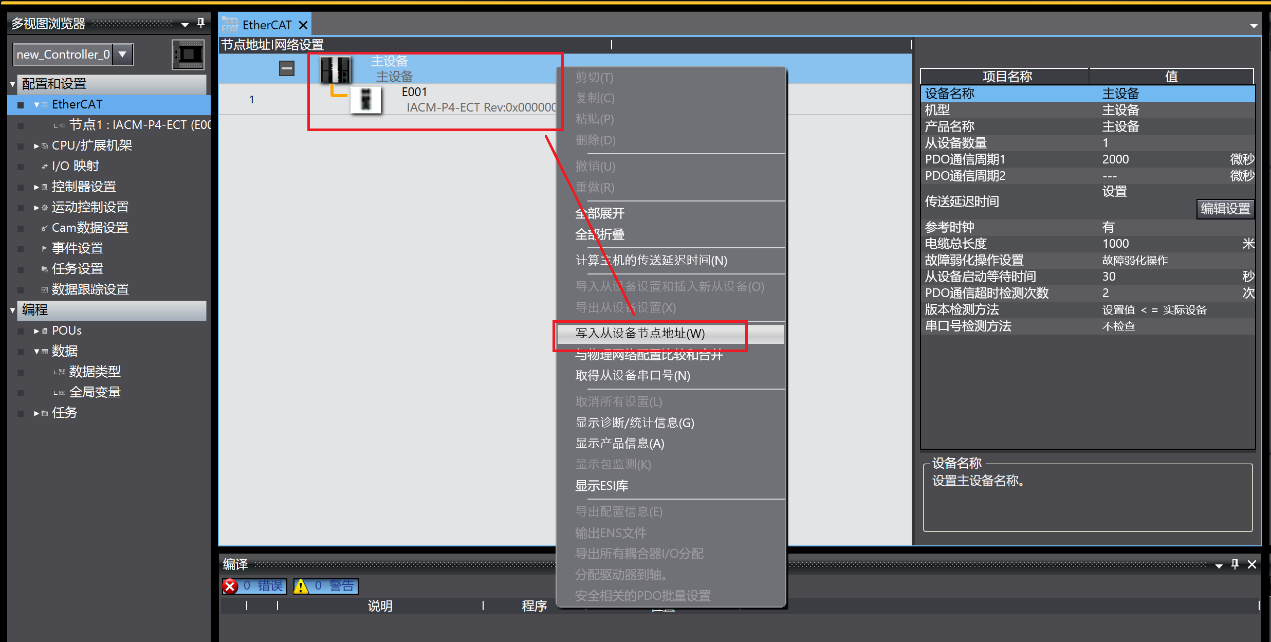Collapse the 数据 tree node
Viewport: 1271px width, 642px height.
(x=35, y=350)
